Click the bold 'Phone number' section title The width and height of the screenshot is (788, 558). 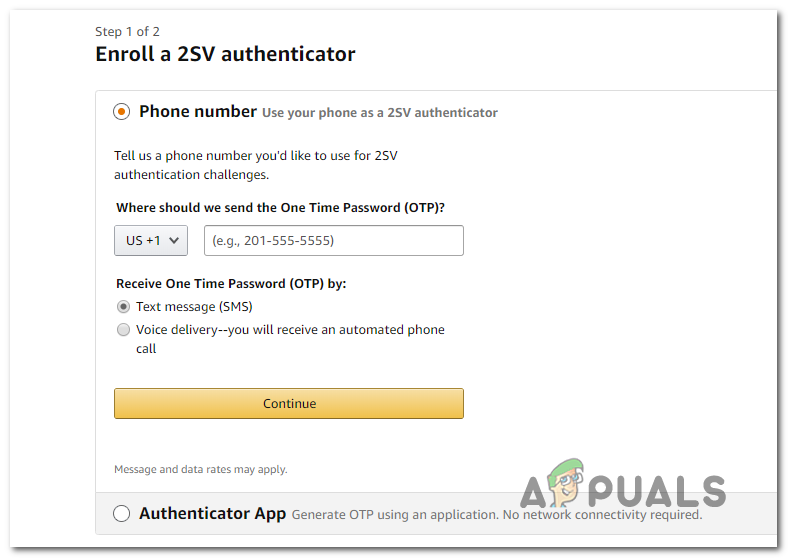pyautogui.click(x=198, y=112)
